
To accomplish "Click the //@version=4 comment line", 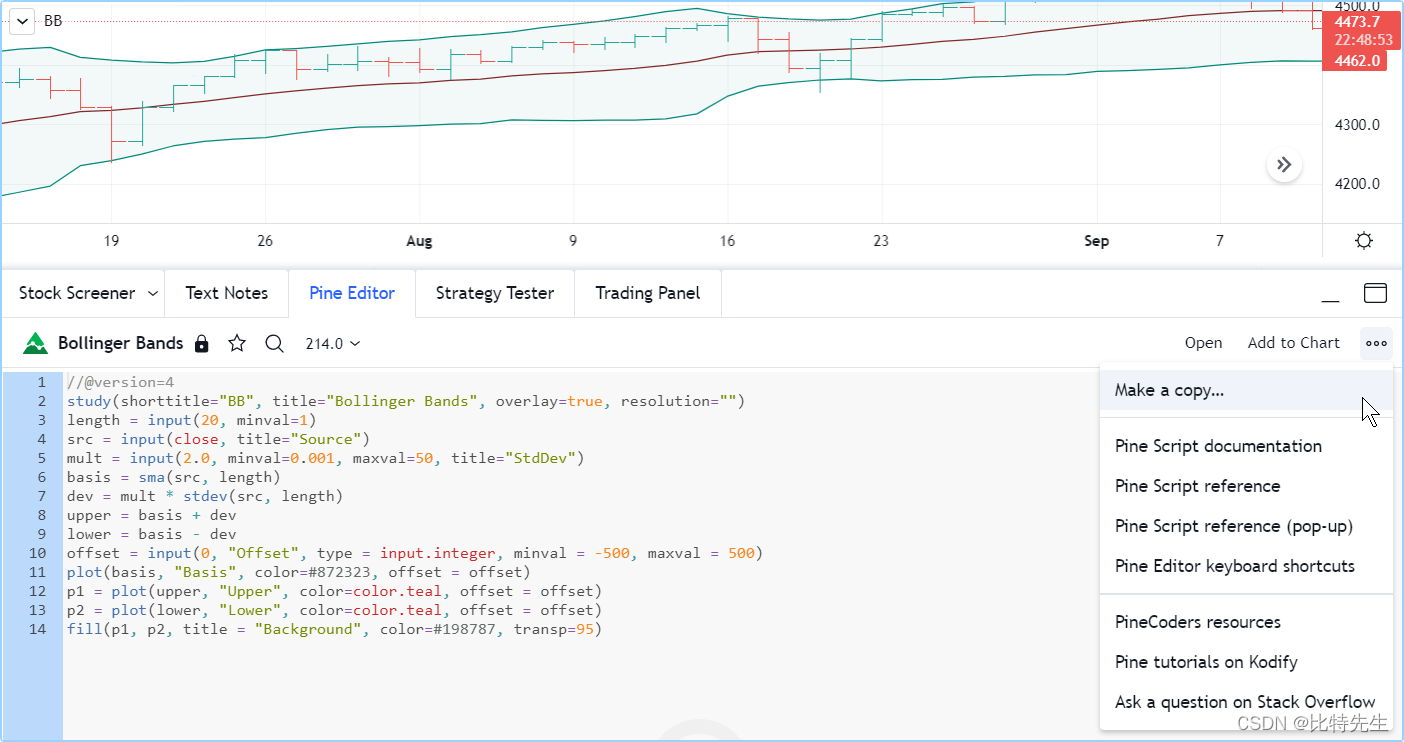I will [x=121, y=382].
